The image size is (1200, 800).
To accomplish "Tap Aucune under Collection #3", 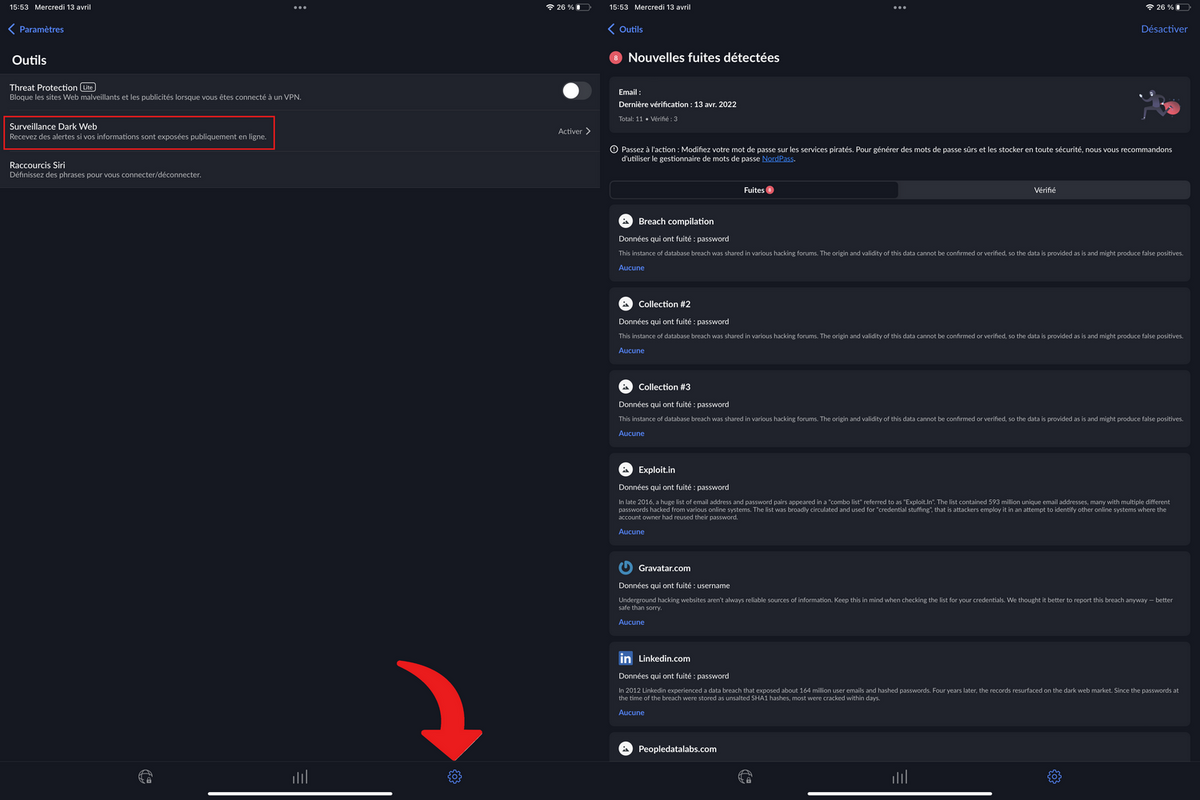I will point(631,434).
